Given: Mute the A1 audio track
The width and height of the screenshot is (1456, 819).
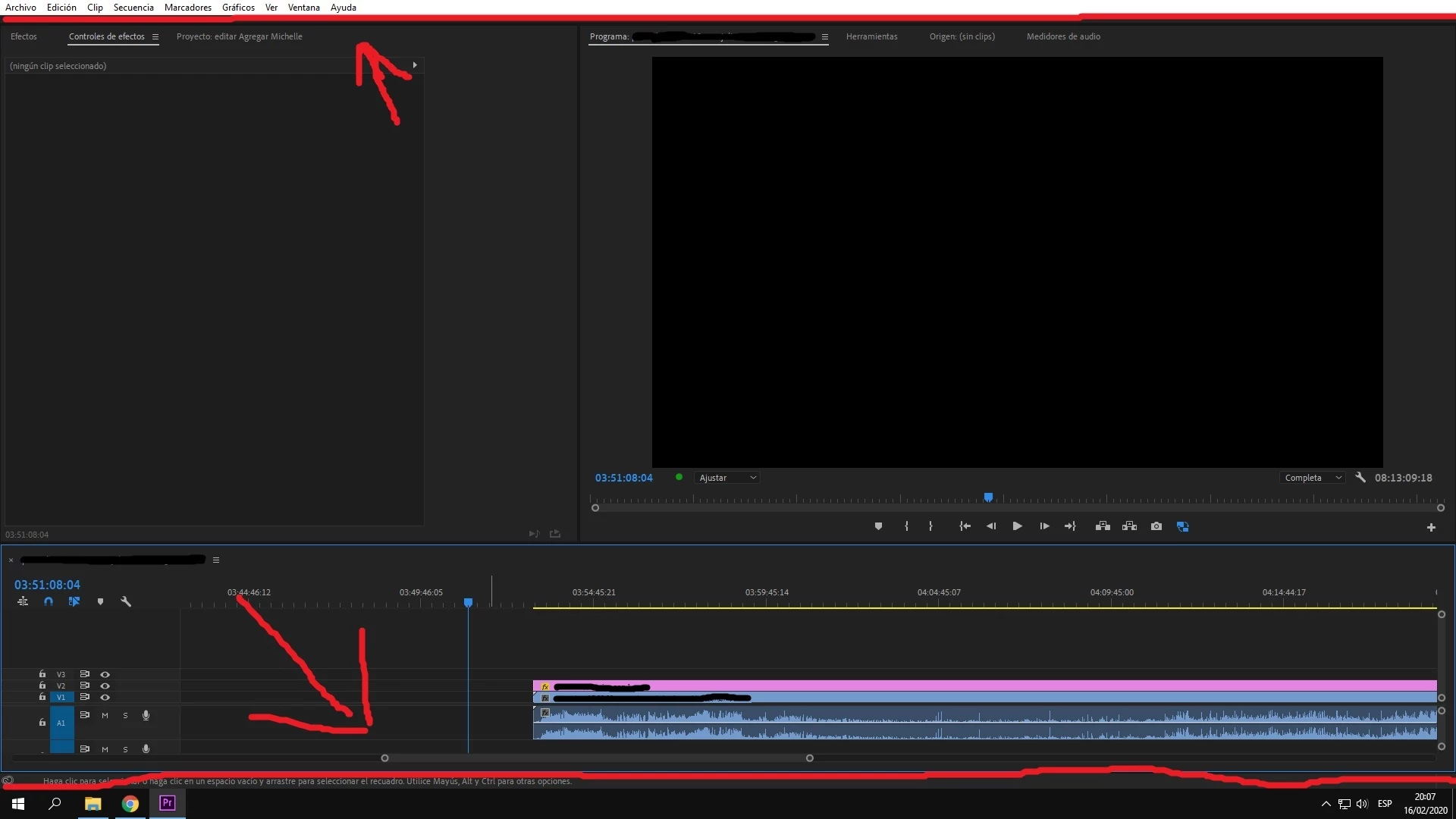Looking at the screenshot, I should (105, 715).
